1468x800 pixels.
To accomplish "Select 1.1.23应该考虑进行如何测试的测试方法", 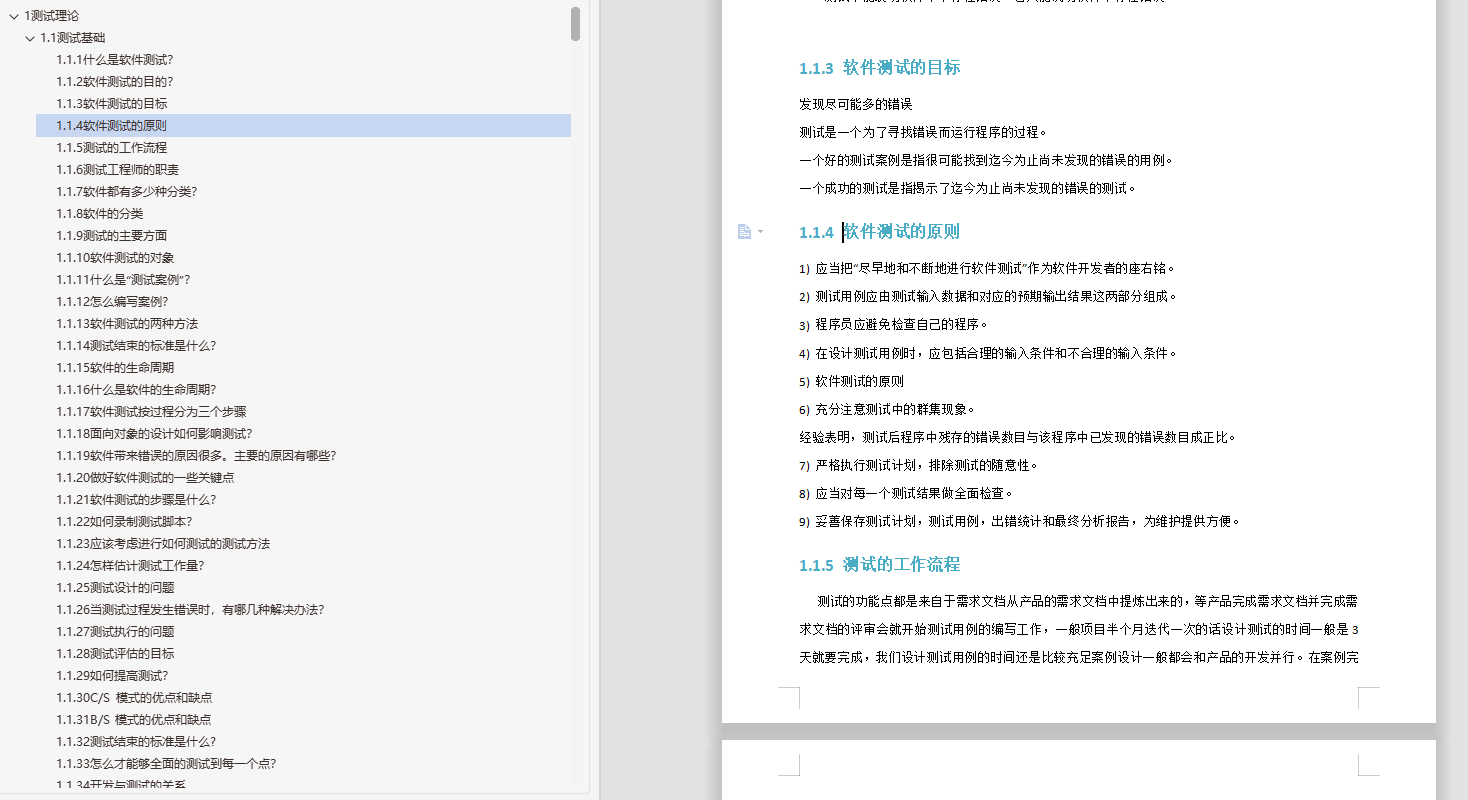I will [163, 544].
